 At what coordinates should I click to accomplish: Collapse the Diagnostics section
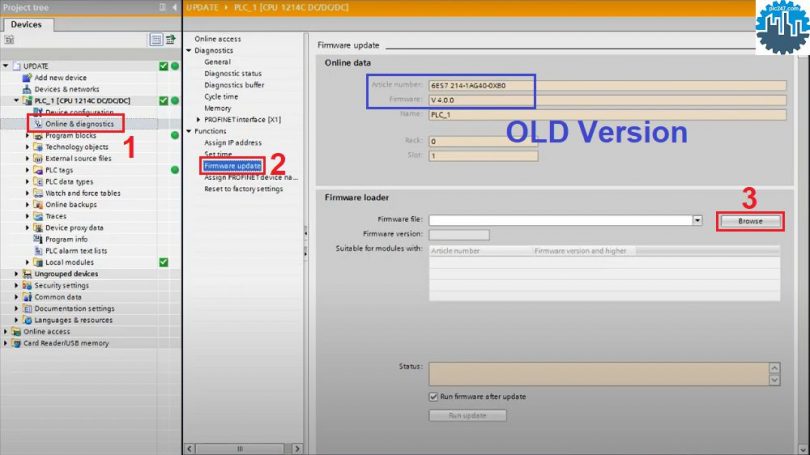[189, 50]
